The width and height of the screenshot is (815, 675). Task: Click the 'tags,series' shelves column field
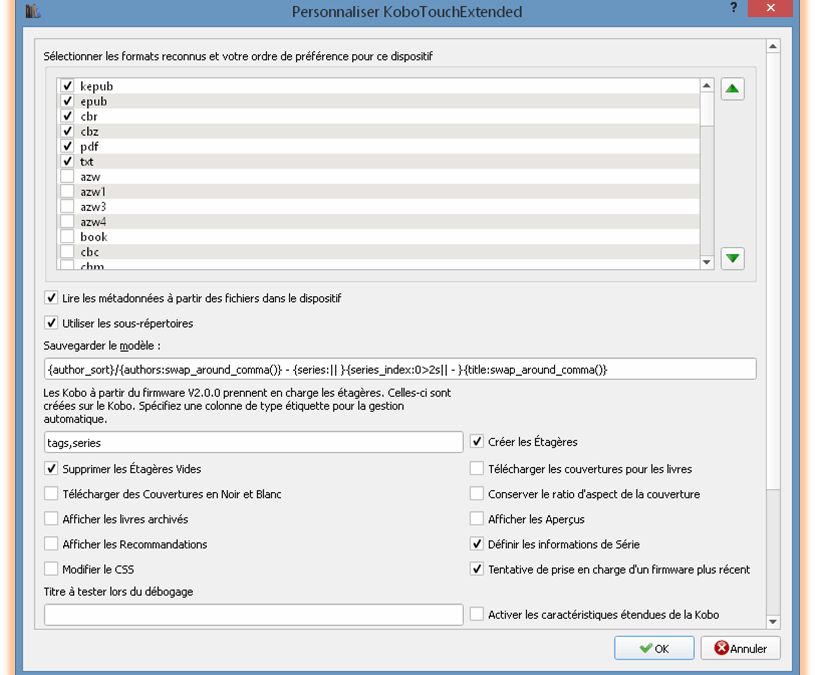coord(254,442)
